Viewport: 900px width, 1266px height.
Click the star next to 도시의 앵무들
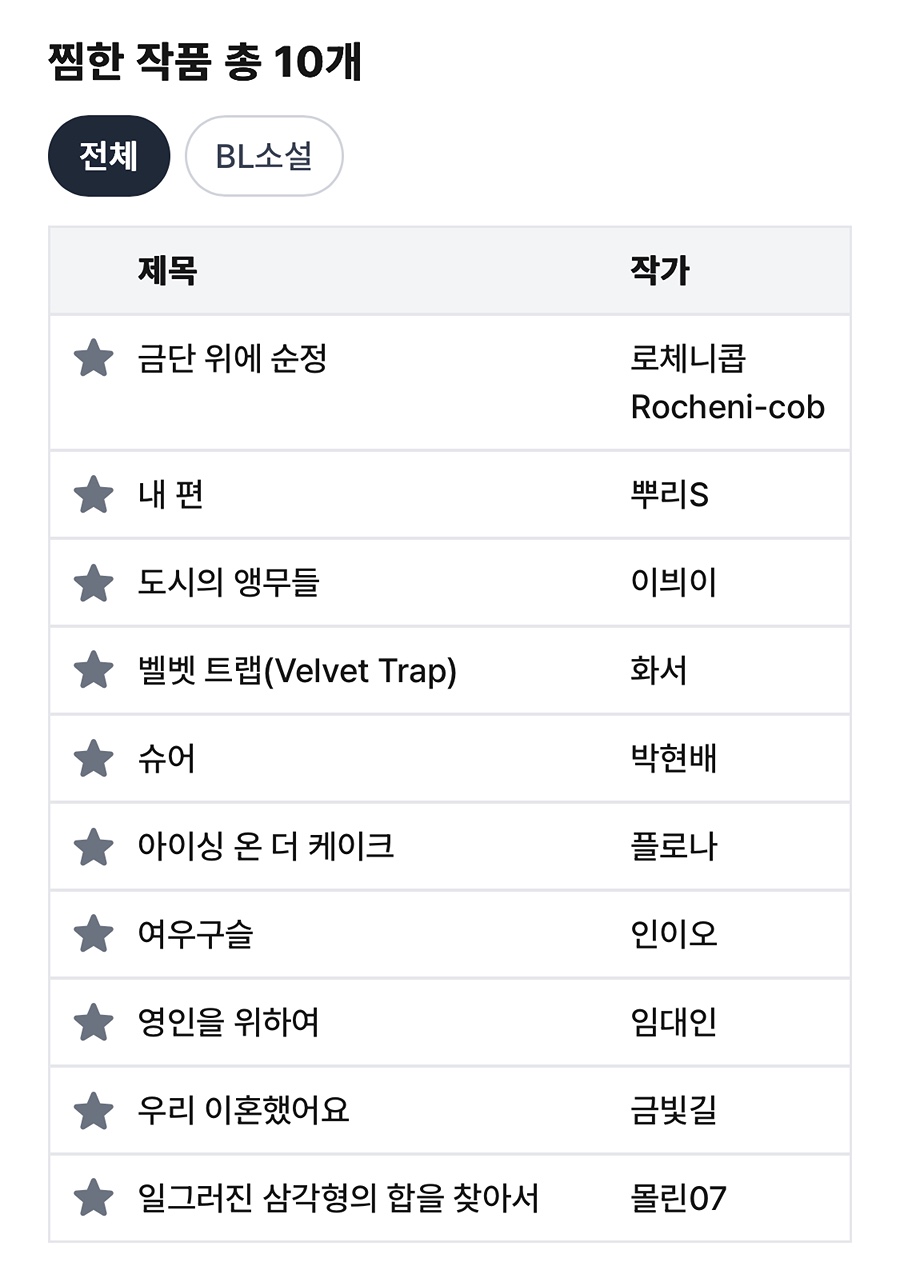click(93, 583)
